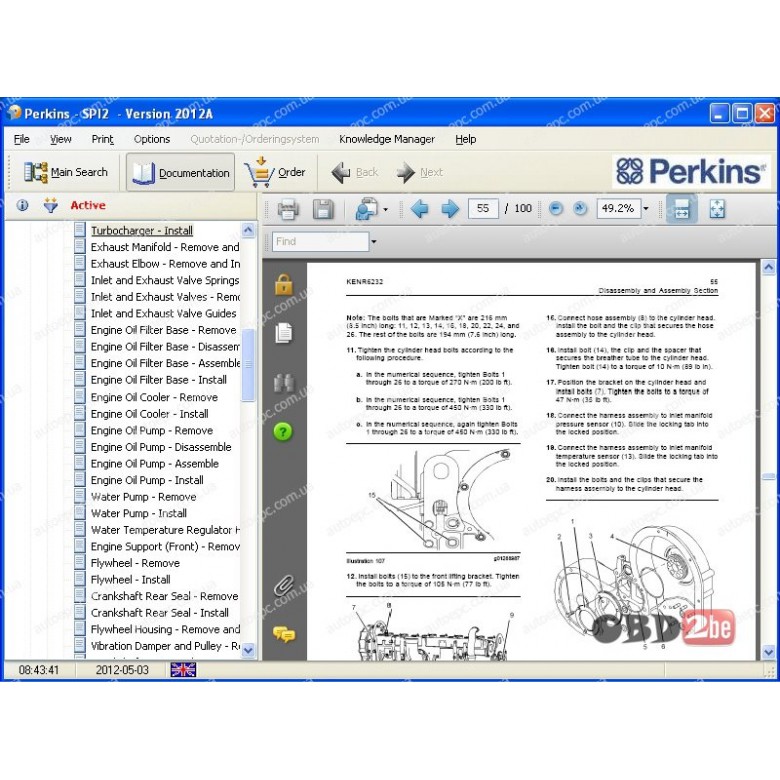Click the padlock security icon
The height and width of the screenshot is (780, 780).
click(x=284, y=284)
